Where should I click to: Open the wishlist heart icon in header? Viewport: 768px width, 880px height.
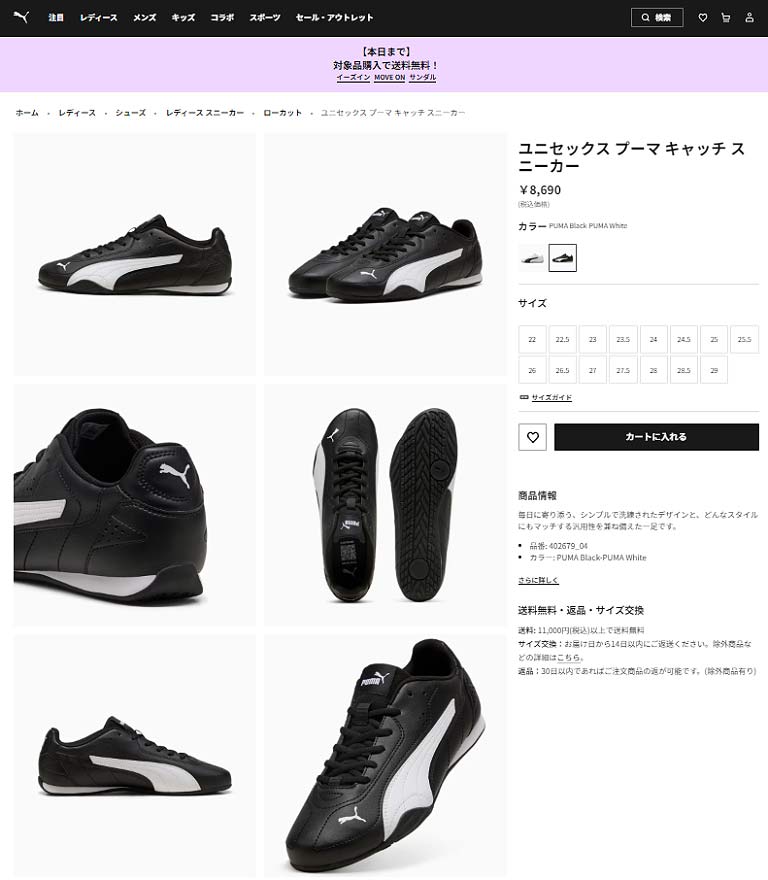tap(702, 18)
